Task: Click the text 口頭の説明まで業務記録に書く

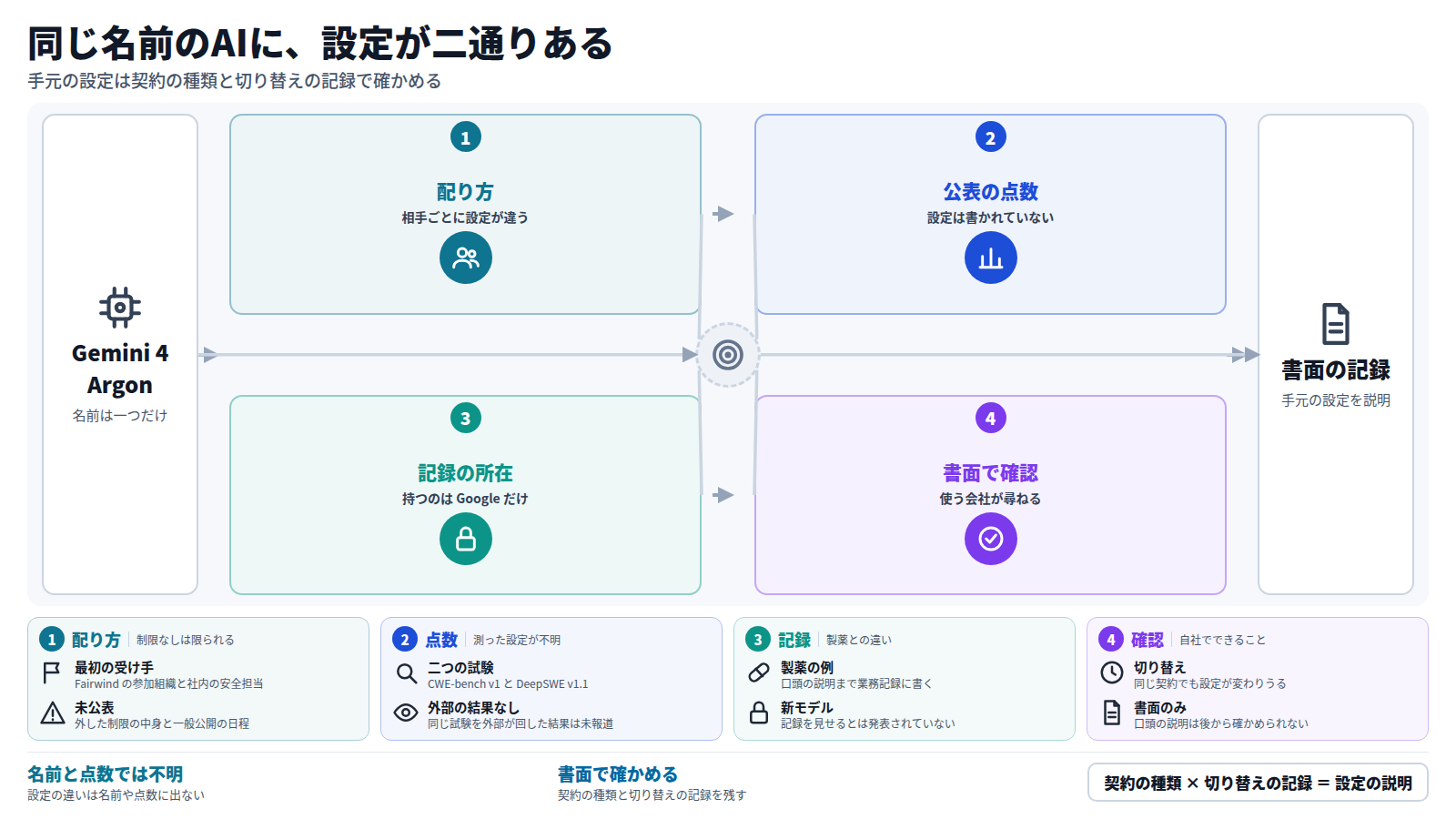Action: 856,684
